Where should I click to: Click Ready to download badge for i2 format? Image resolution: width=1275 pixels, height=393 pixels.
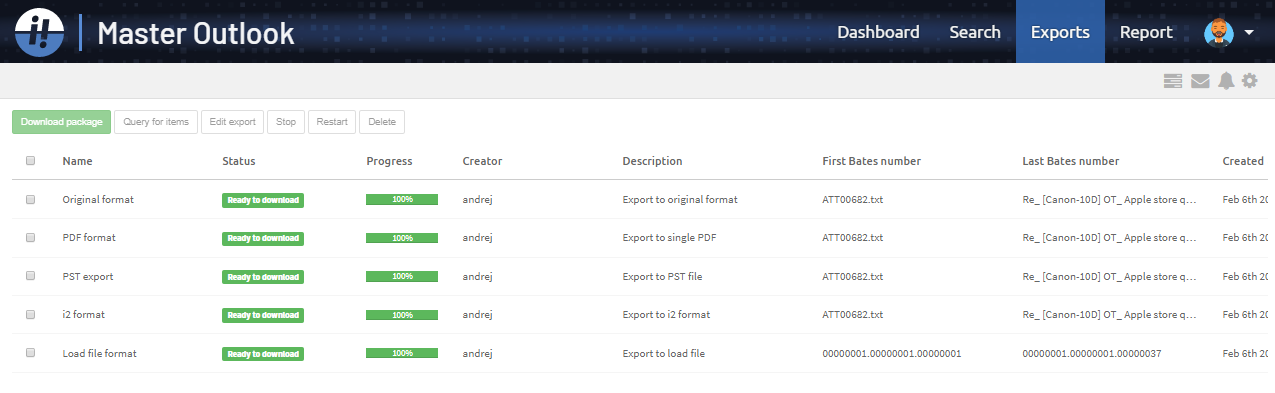tap(263, 315)
